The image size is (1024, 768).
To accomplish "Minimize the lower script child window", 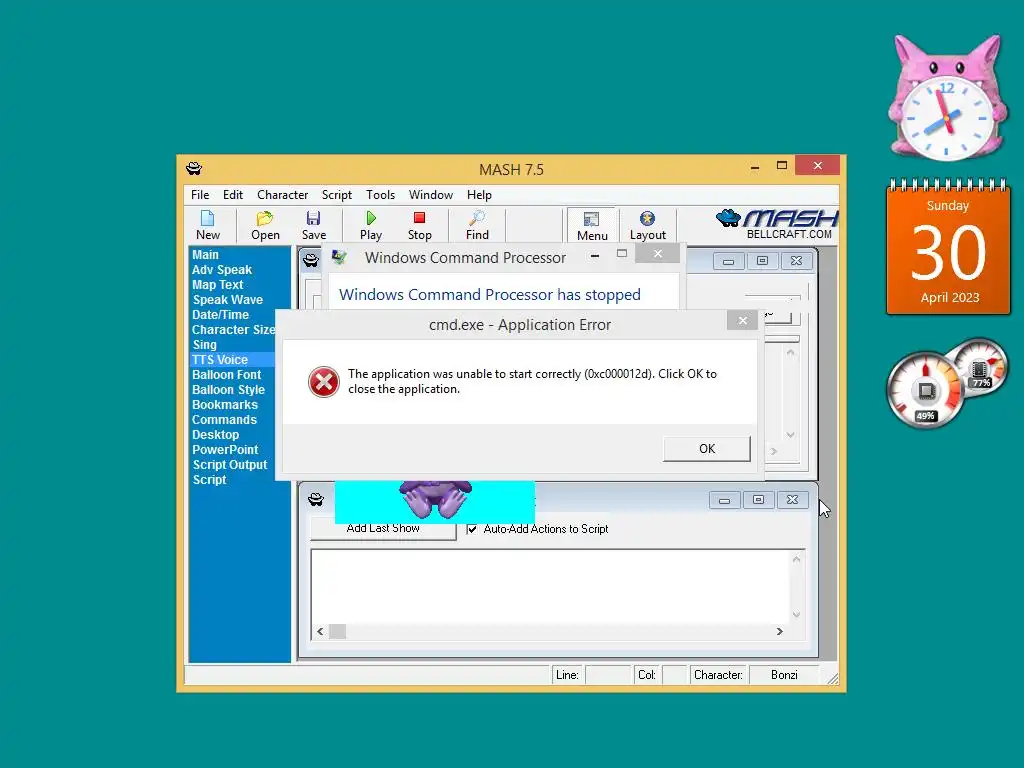I will pyautogui.click(x=724, y=500).
